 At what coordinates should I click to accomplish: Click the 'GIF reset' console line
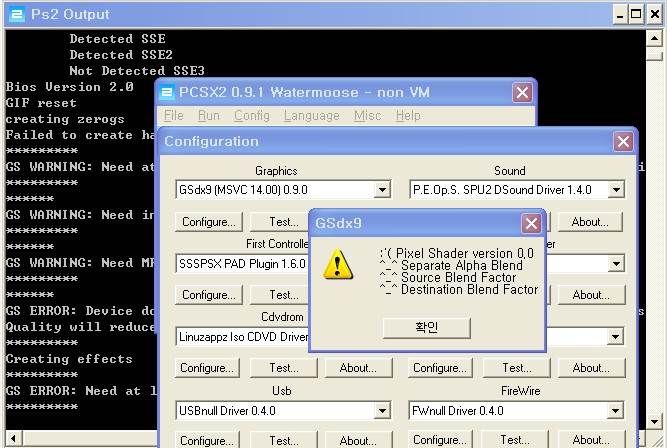pyautogui.click(x=41, y=103)
